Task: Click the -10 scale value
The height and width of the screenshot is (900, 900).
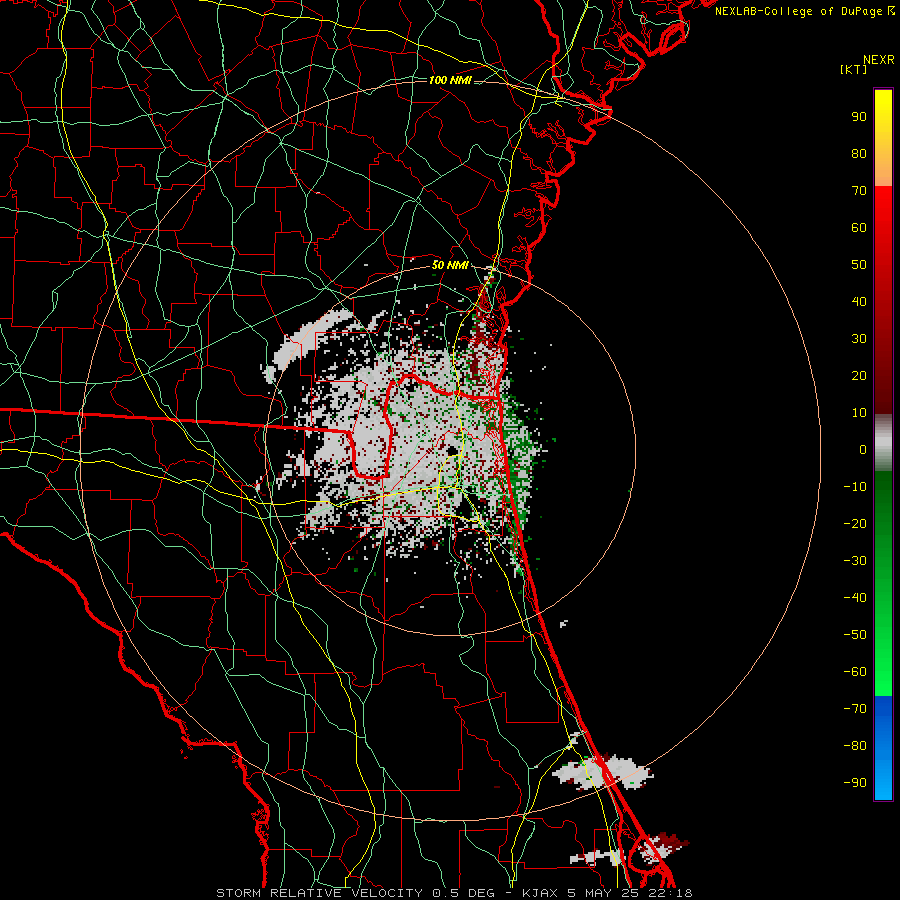Action: 855,487
